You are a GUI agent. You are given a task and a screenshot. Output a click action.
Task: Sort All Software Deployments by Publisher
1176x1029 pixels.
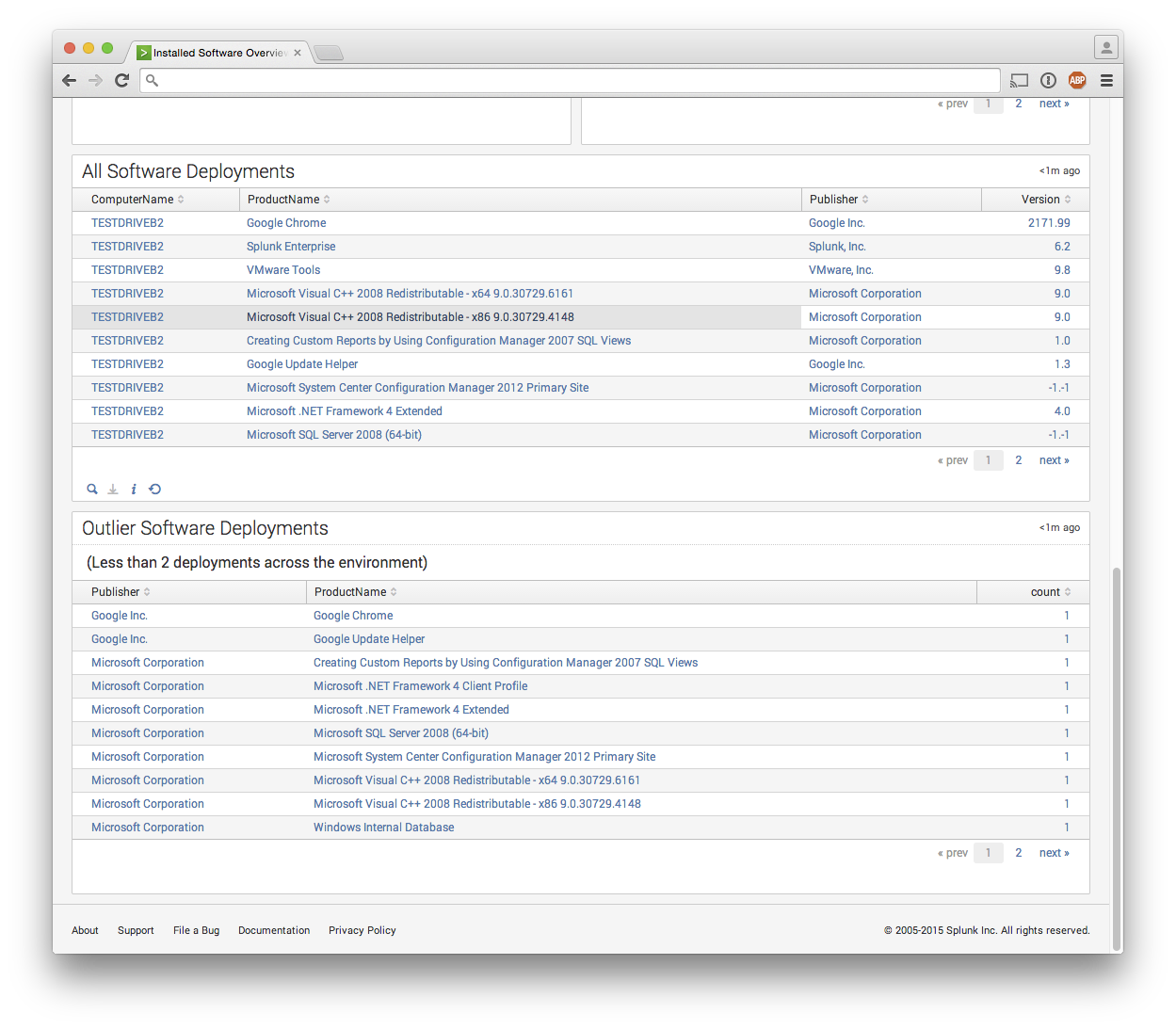pos(839,200)
